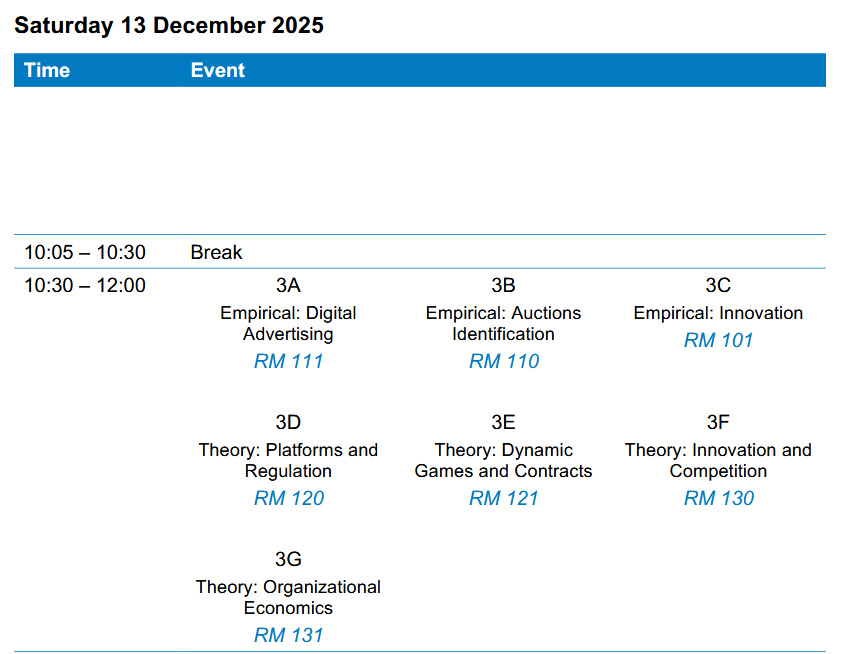Viewport: 842px width, 654px height.
Task: Follow the RM 131 room link
Action: pyautogui.click(x=288, y=636)
